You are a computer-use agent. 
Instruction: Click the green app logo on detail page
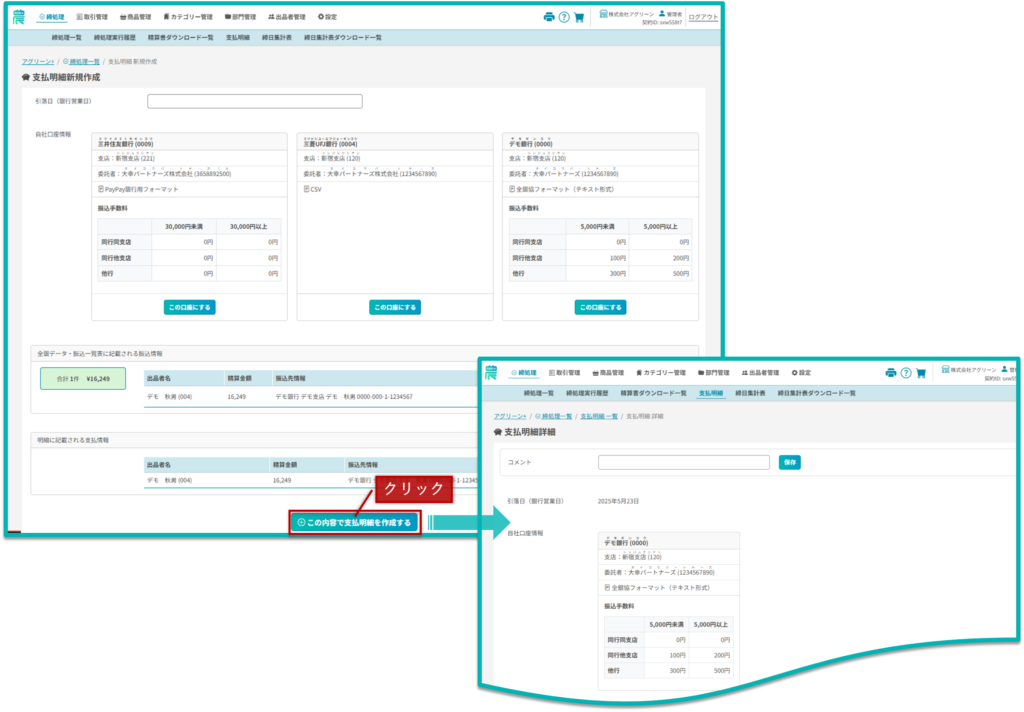[490, 373]
